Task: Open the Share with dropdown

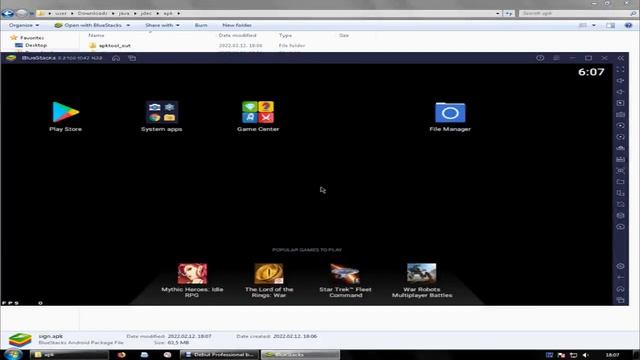Action: pos(162,25)
